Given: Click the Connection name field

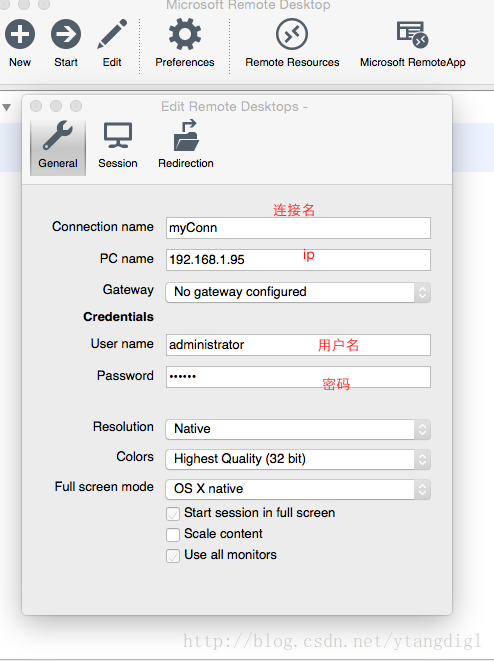Looking at the screenshot, I should pos(298,228).
